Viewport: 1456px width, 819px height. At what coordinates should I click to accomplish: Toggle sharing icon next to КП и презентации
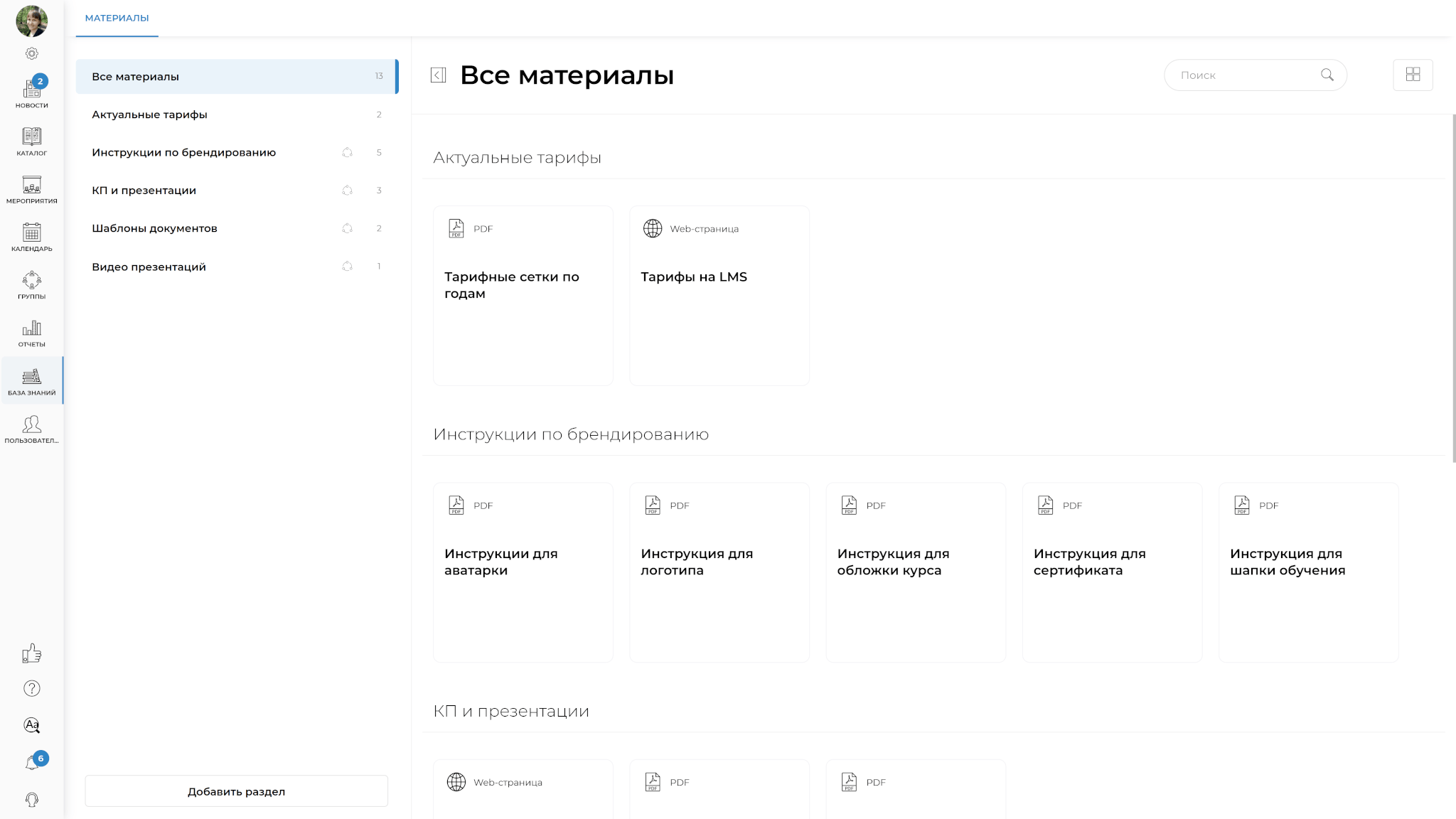tap(347, 190)
